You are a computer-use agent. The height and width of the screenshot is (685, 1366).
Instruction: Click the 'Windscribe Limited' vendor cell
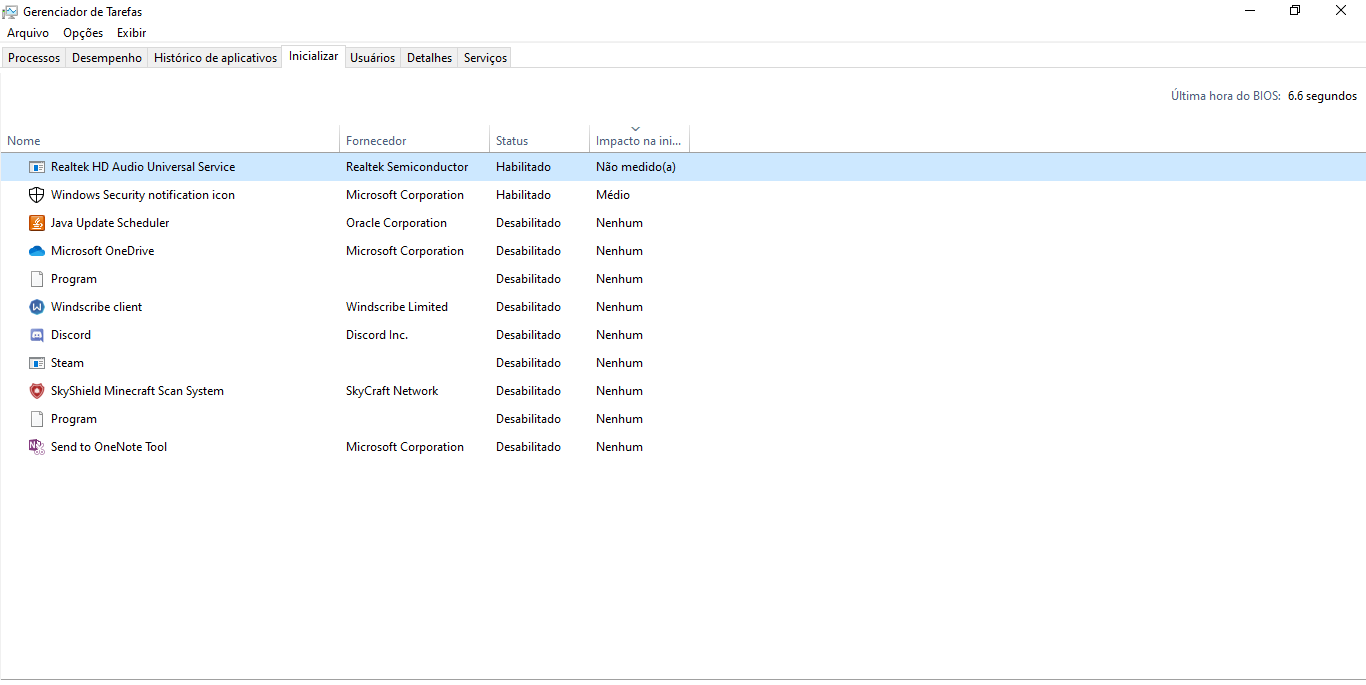click(397, 307)
